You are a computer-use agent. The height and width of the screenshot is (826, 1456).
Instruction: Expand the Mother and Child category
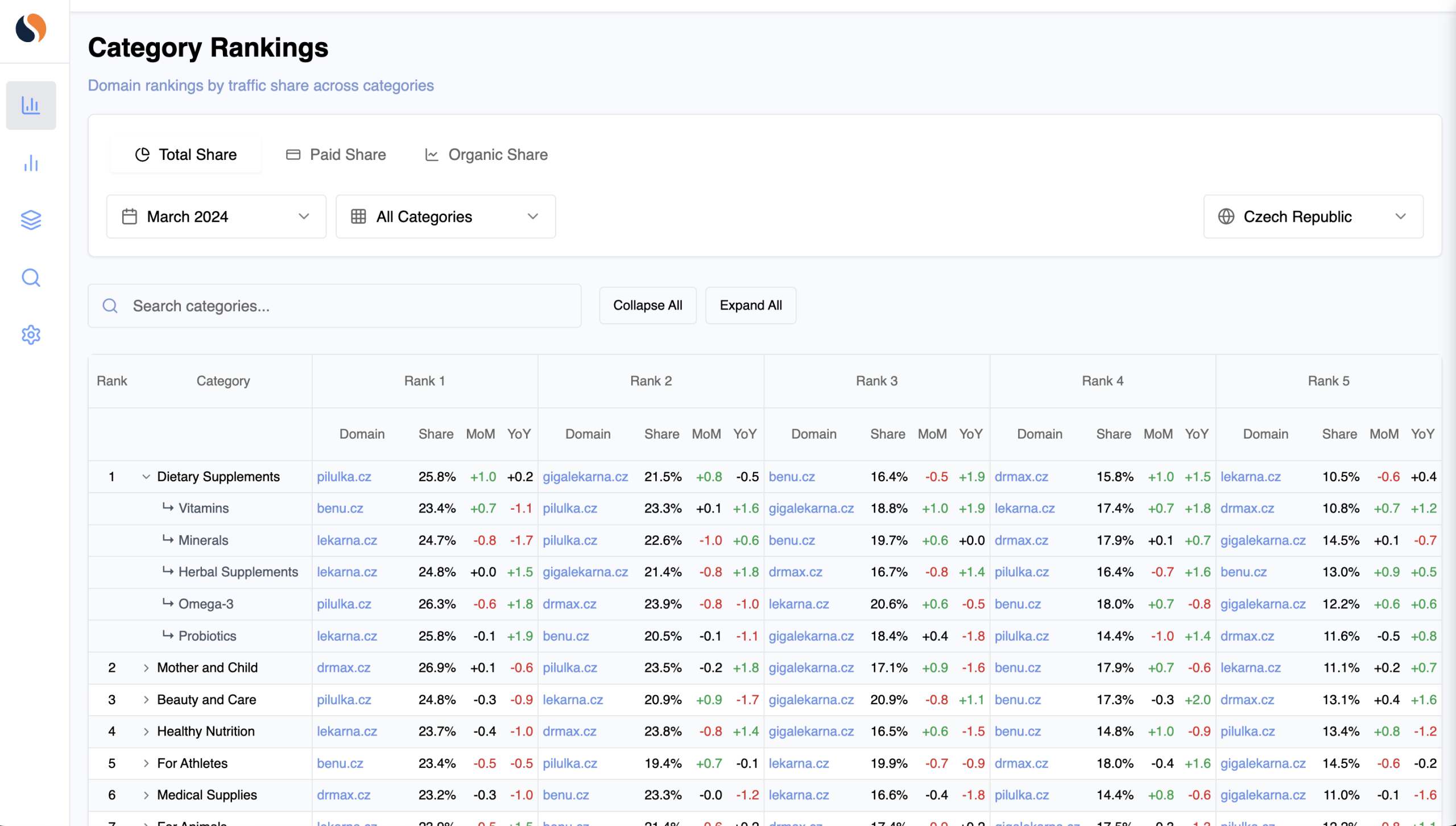pos(146,668)
